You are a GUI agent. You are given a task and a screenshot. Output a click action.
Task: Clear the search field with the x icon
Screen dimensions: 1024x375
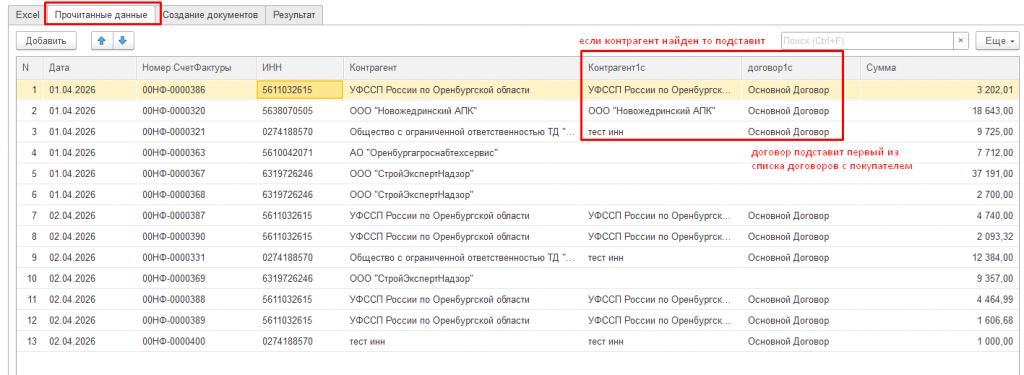click(x=960, y=41)
